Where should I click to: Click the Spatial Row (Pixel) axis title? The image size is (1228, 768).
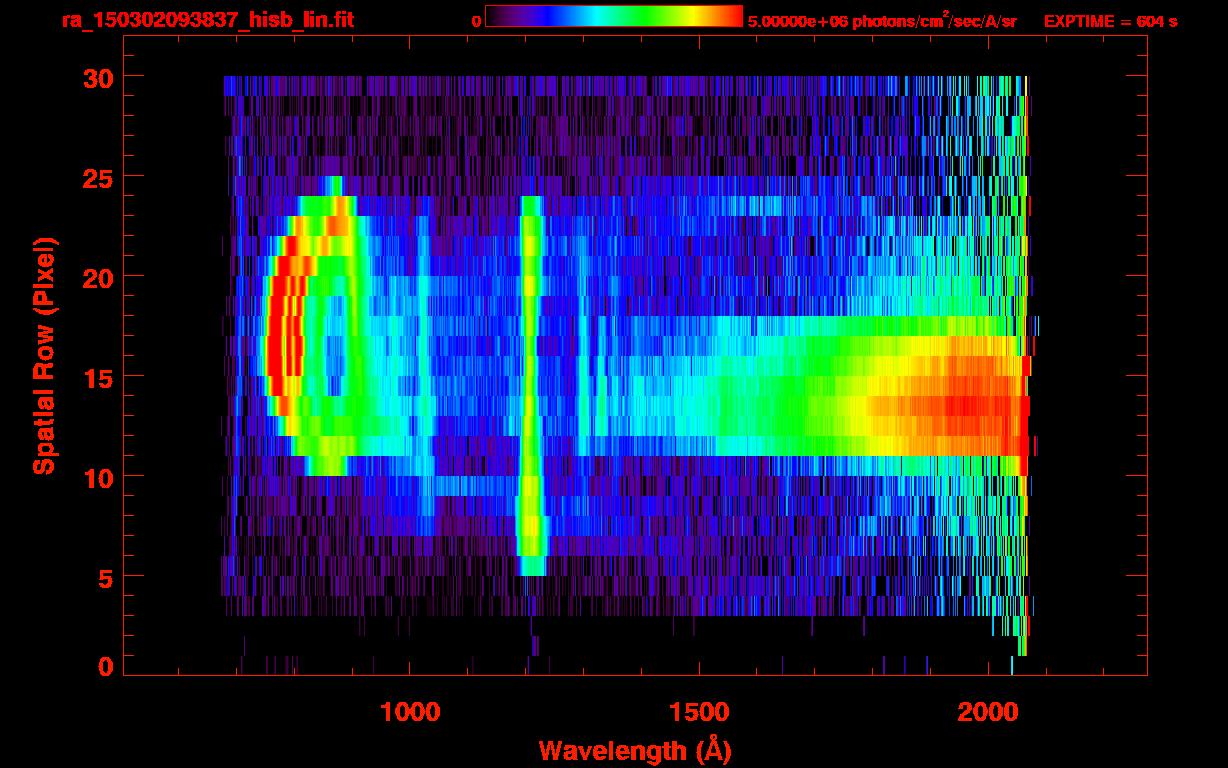tap(43, 356)
